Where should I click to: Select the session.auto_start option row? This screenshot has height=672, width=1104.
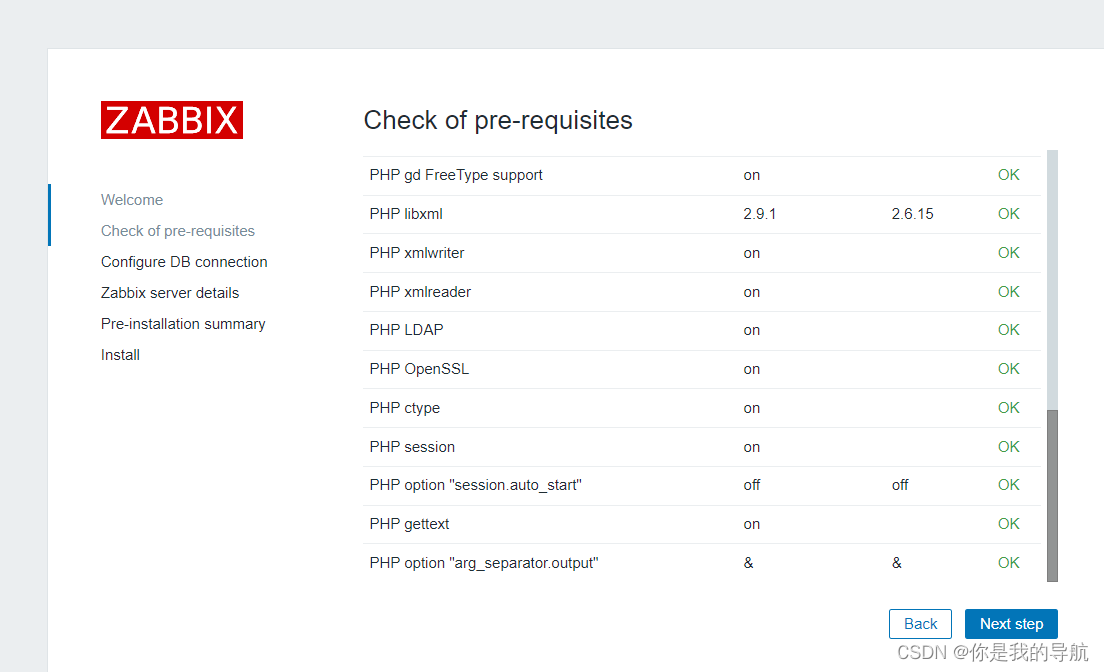tap(475, 485)
